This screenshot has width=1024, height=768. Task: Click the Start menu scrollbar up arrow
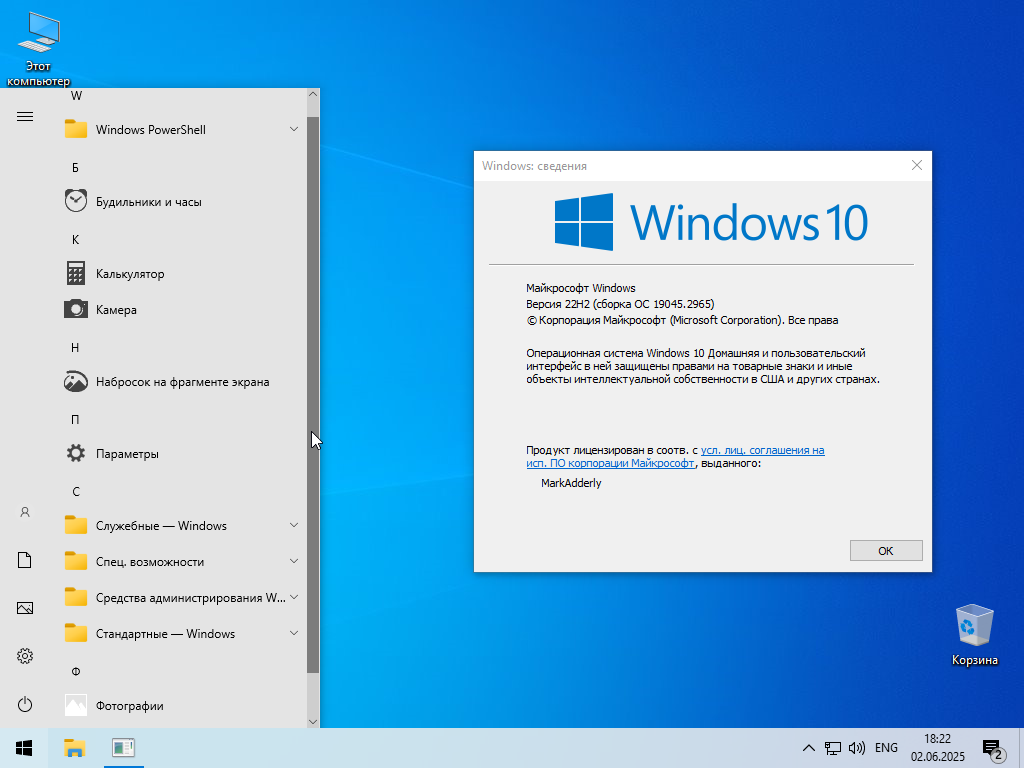[x=313, y=94]
